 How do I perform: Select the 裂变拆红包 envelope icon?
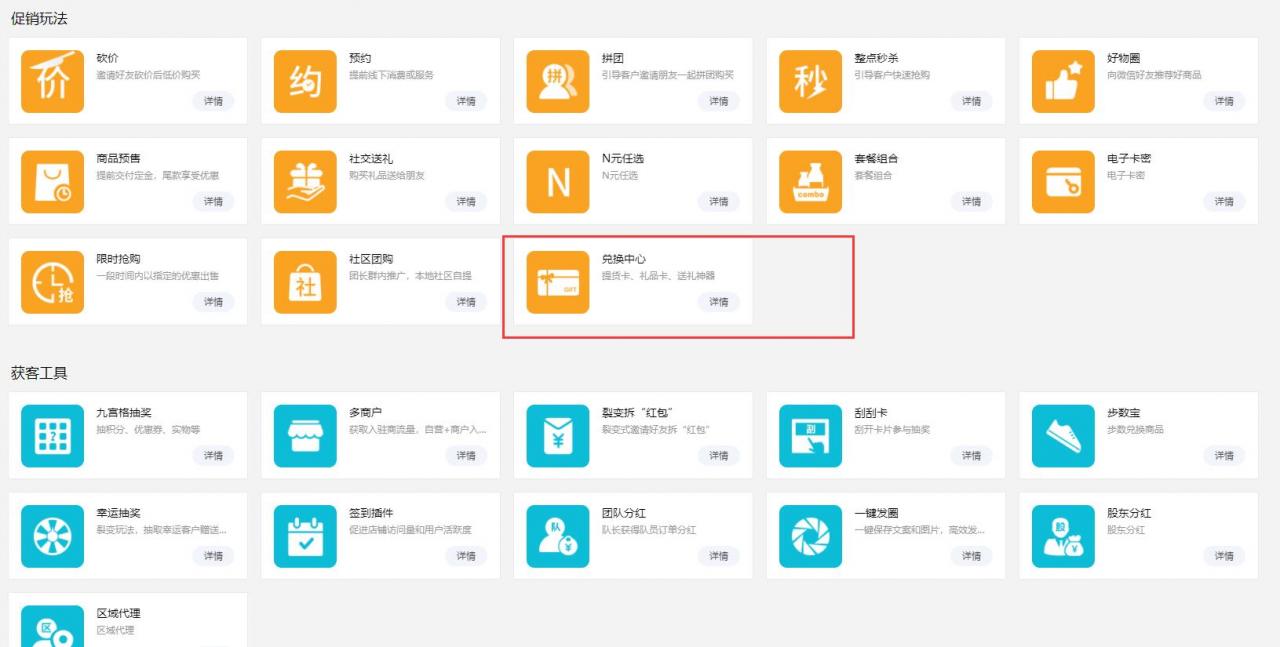(x=558, y=435)
